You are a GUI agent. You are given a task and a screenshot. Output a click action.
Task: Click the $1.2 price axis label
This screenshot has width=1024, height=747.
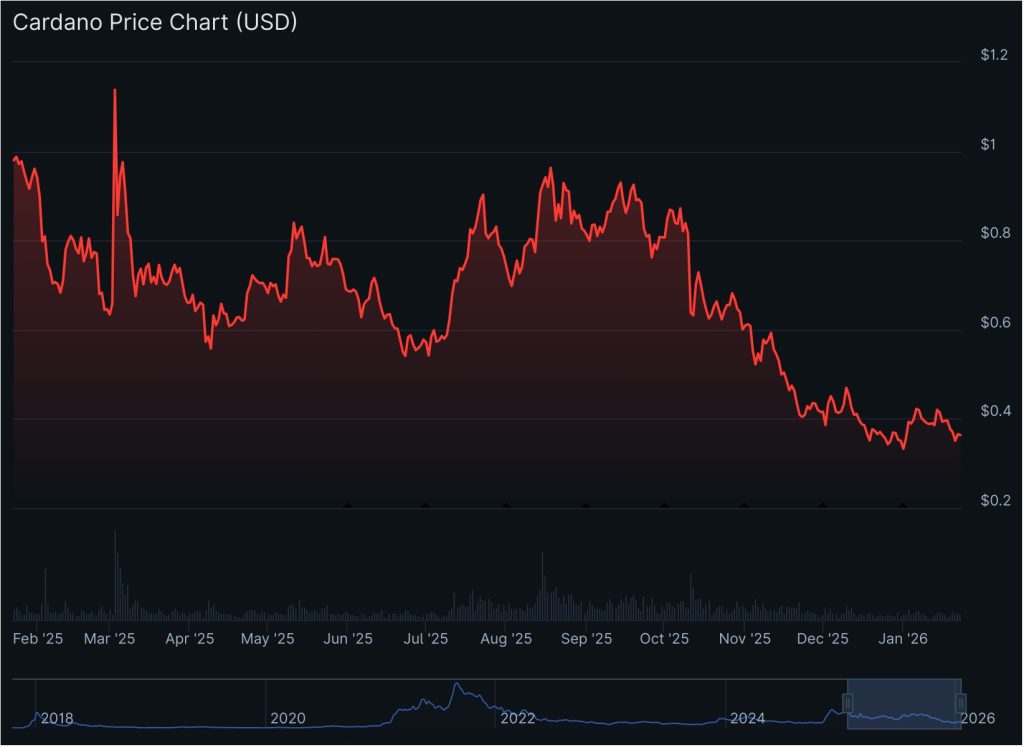coord(994,55)
